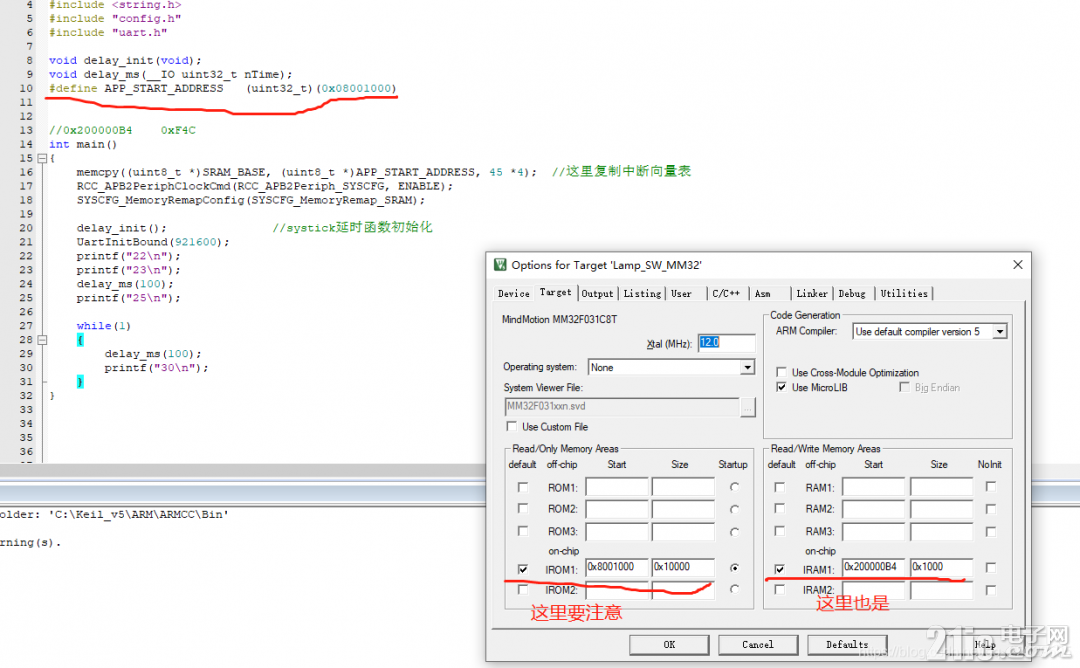
Task: Click SYSCFG_MemoryRemapConfig line in editor
Action: pyautogui.click(x=251, y=200)
